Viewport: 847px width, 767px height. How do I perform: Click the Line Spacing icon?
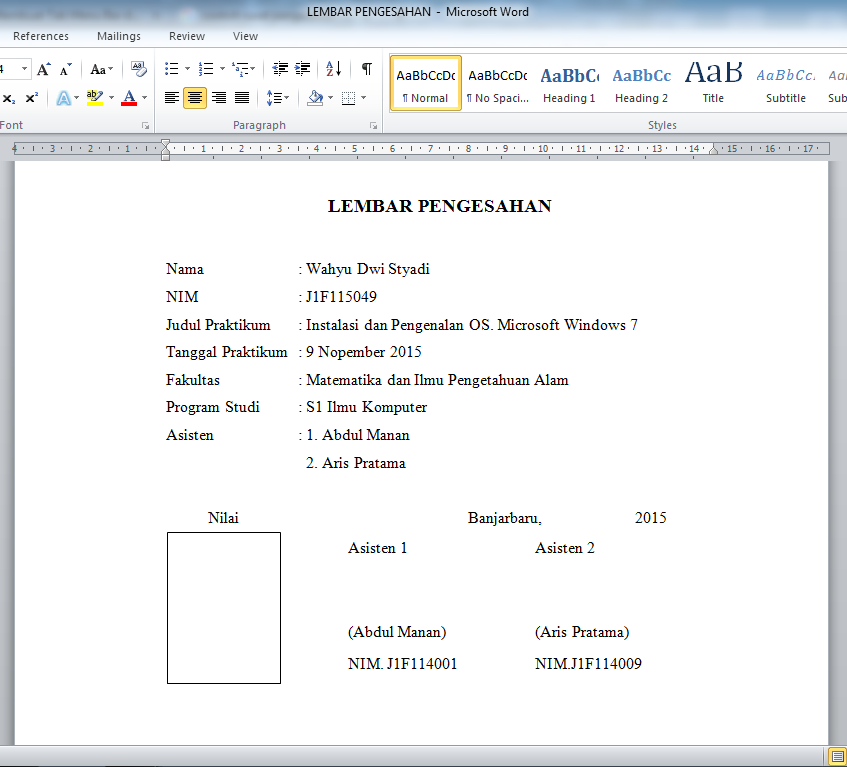point(274,98)
